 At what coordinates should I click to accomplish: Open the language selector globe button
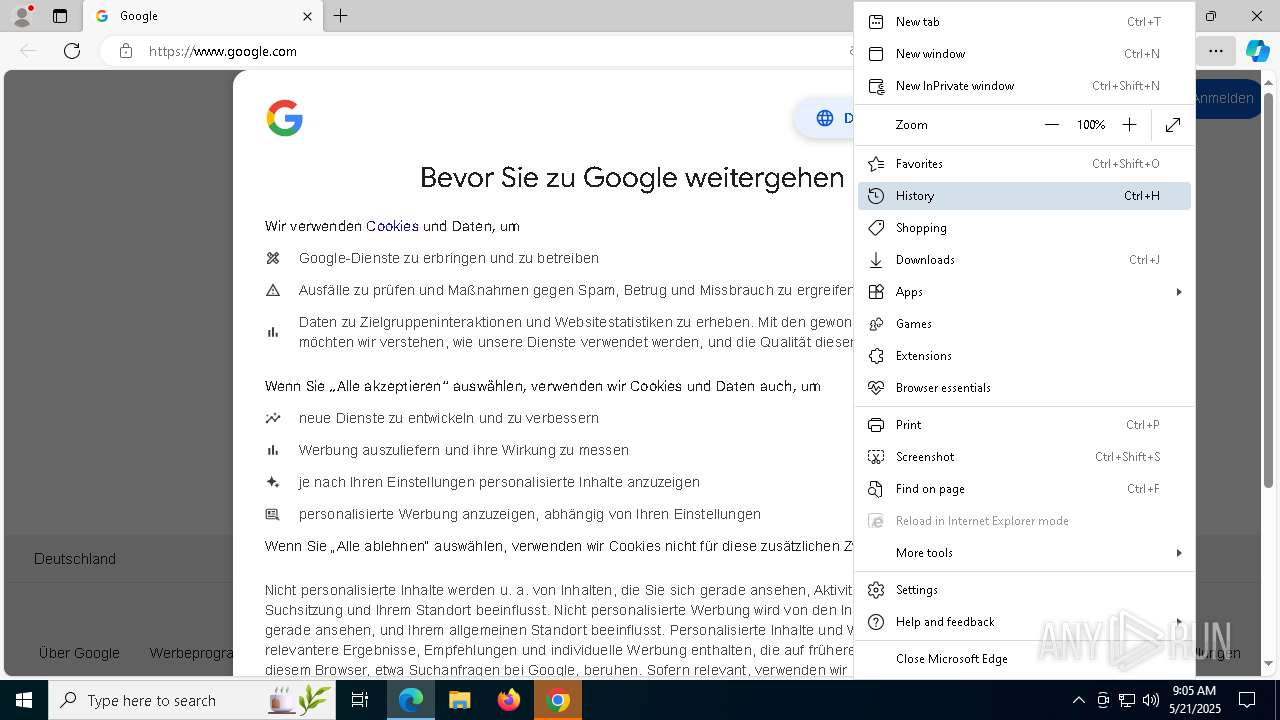[x=825, y=118]
